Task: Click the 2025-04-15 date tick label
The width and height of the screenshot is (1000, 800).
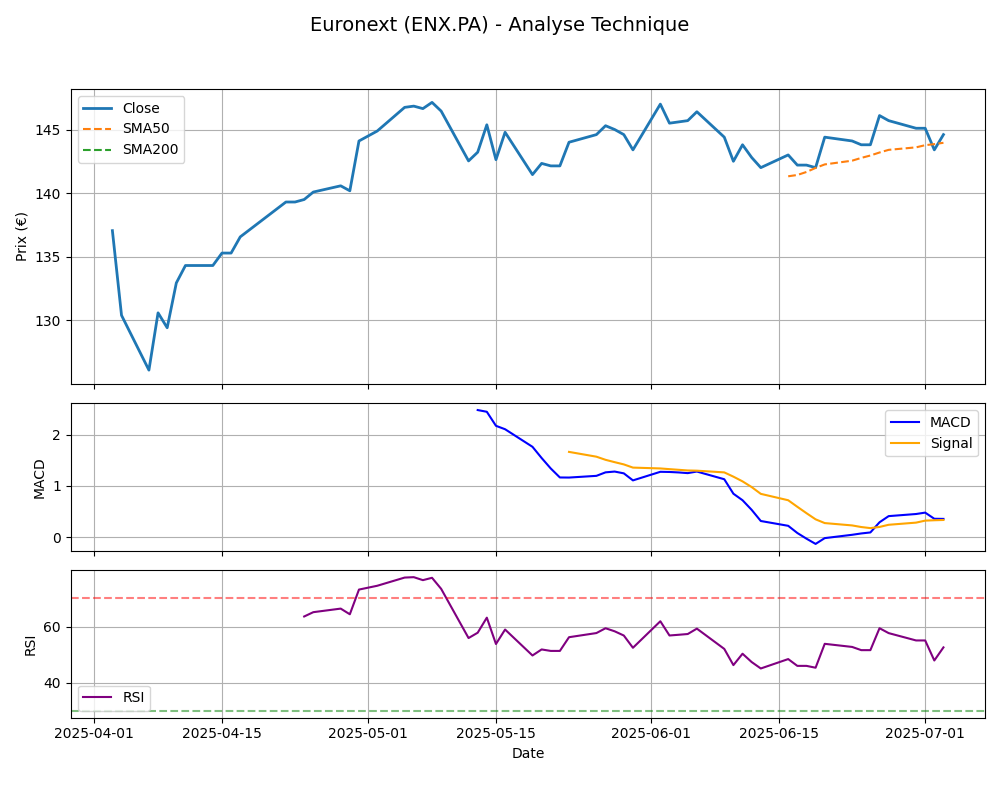Action: [222, 733]
